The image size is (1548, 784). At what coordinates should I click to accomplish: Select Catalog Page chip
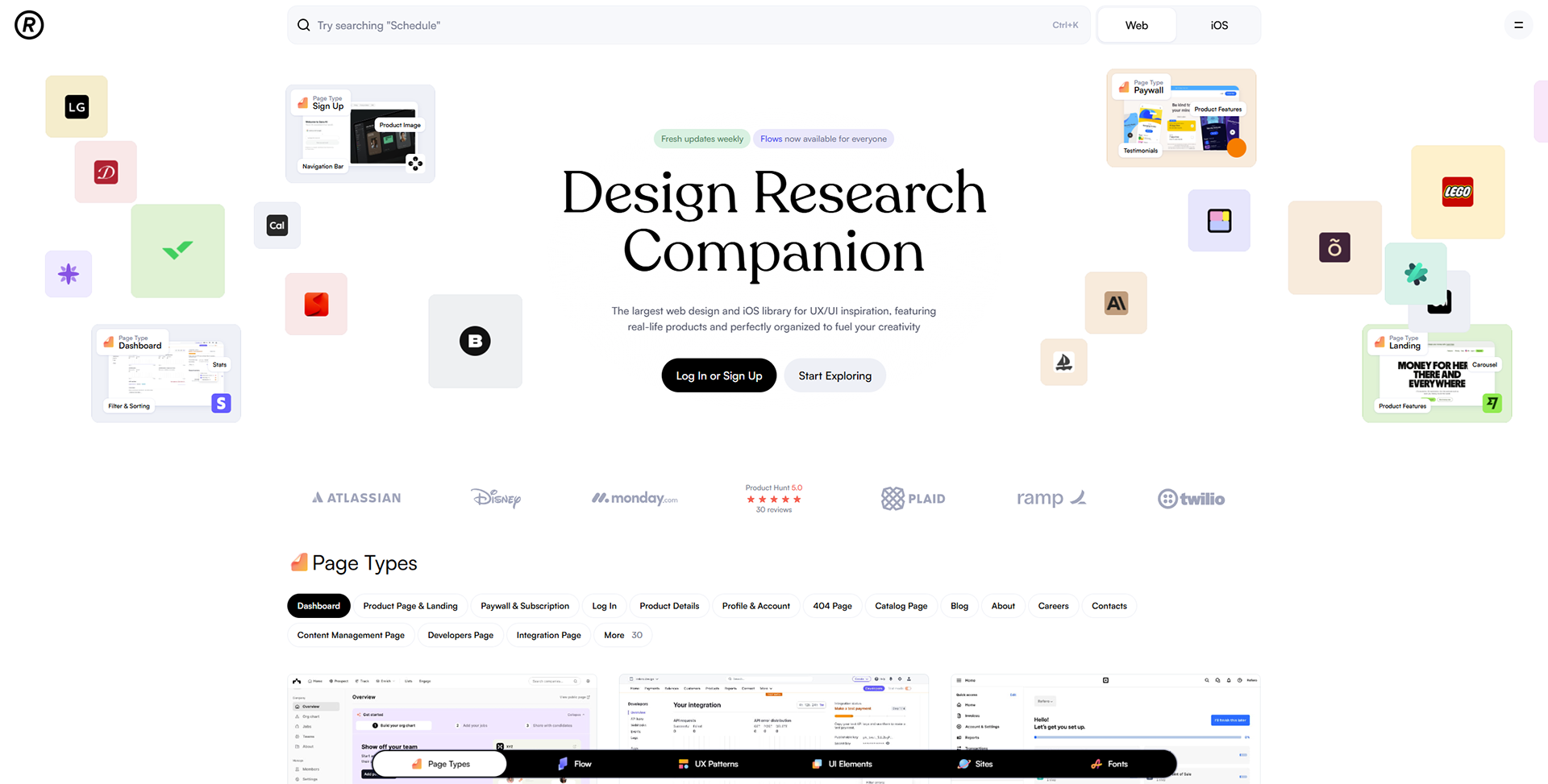point(901,606)
